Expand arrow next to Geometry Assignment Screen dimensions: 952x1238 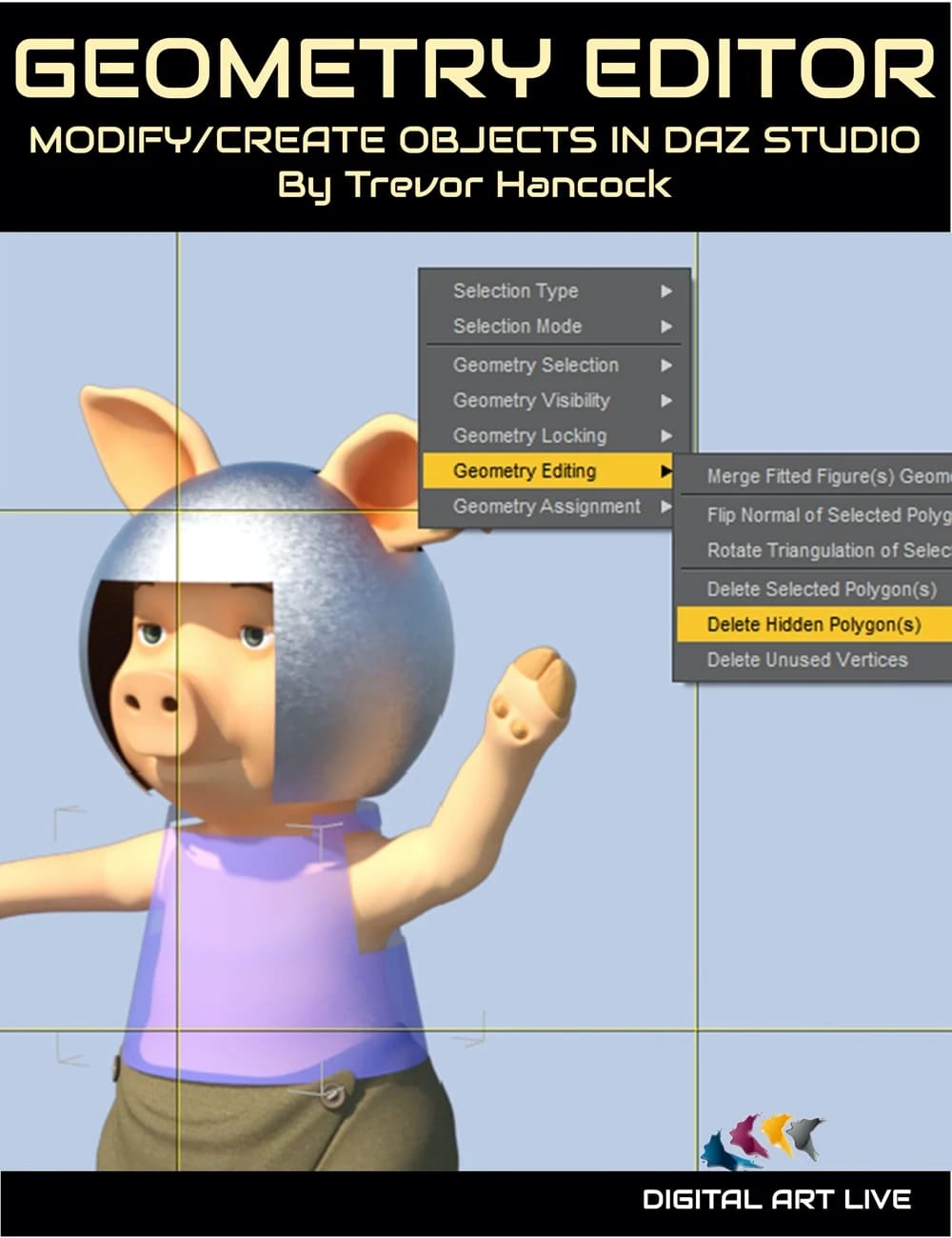pos(667,507)
